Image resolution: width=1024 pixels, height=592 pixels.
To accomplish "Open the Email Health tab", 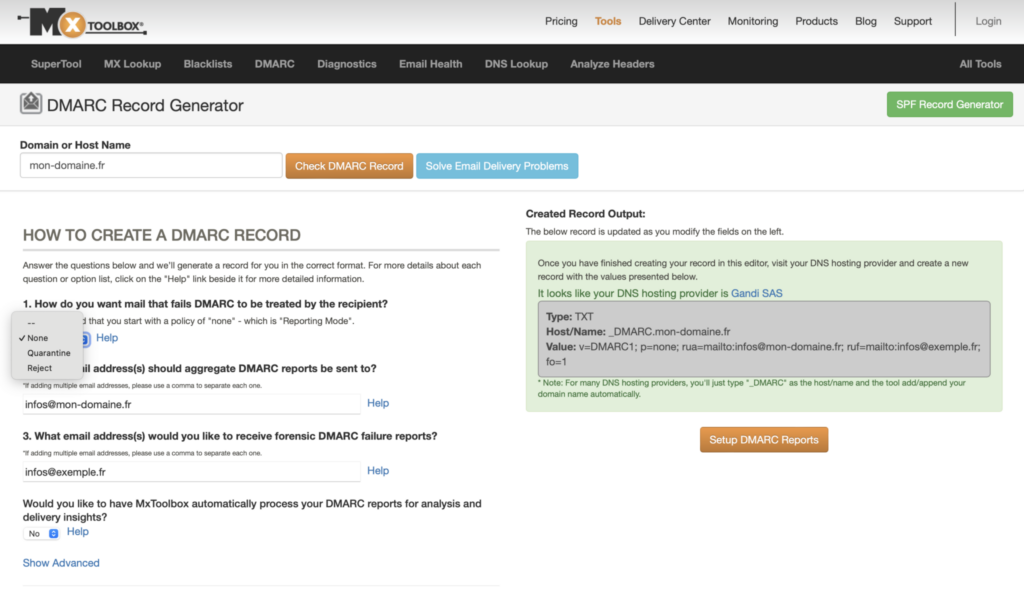I will click(x=430, y=64).
